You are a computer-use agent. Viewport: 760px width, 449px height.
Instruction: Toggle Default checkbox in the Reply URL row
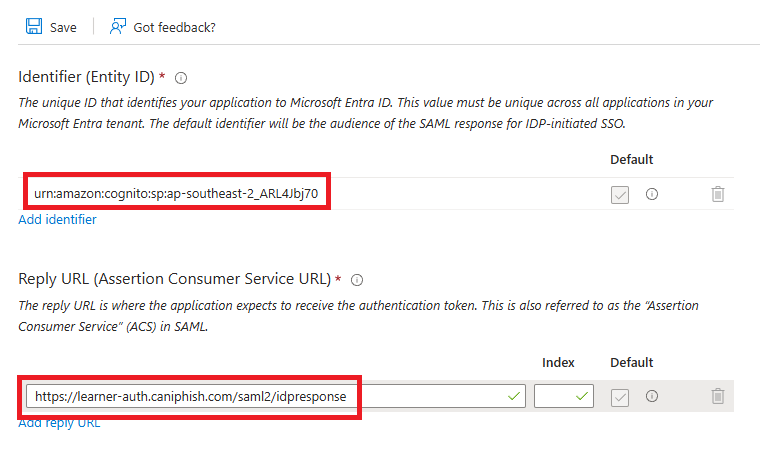[620, 396]
